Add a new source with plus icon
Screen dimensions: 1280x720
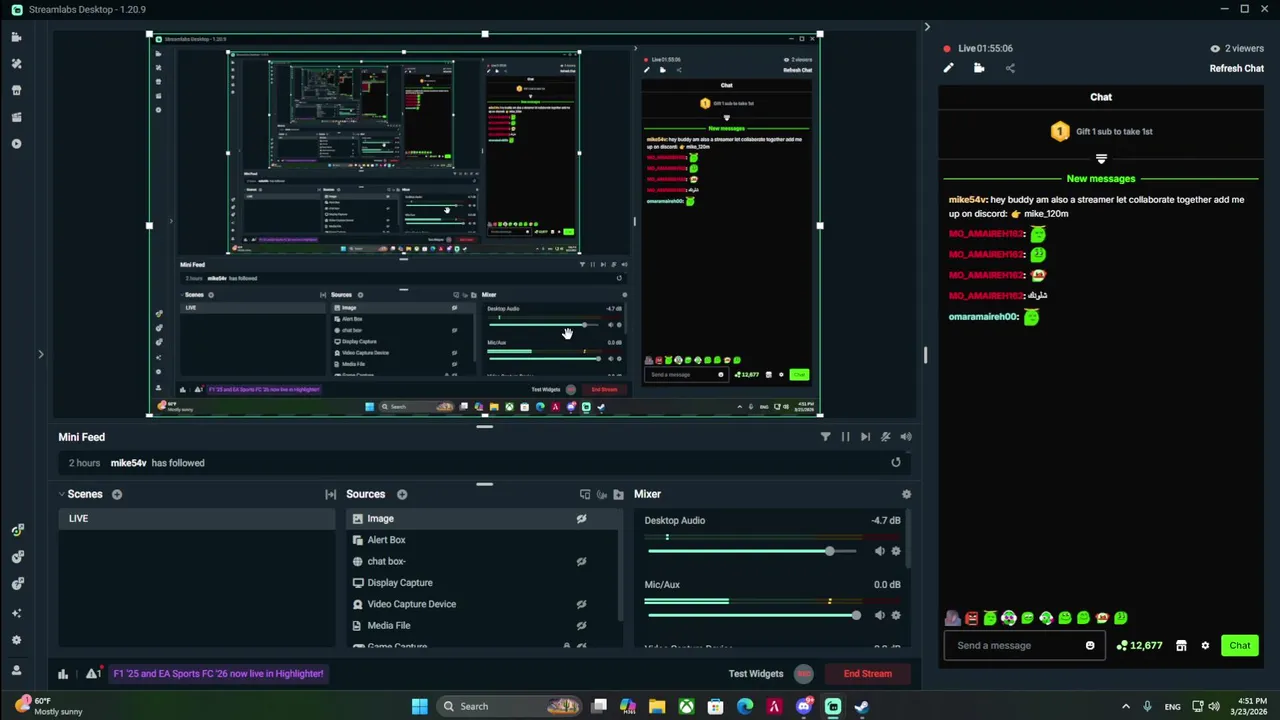402,494
